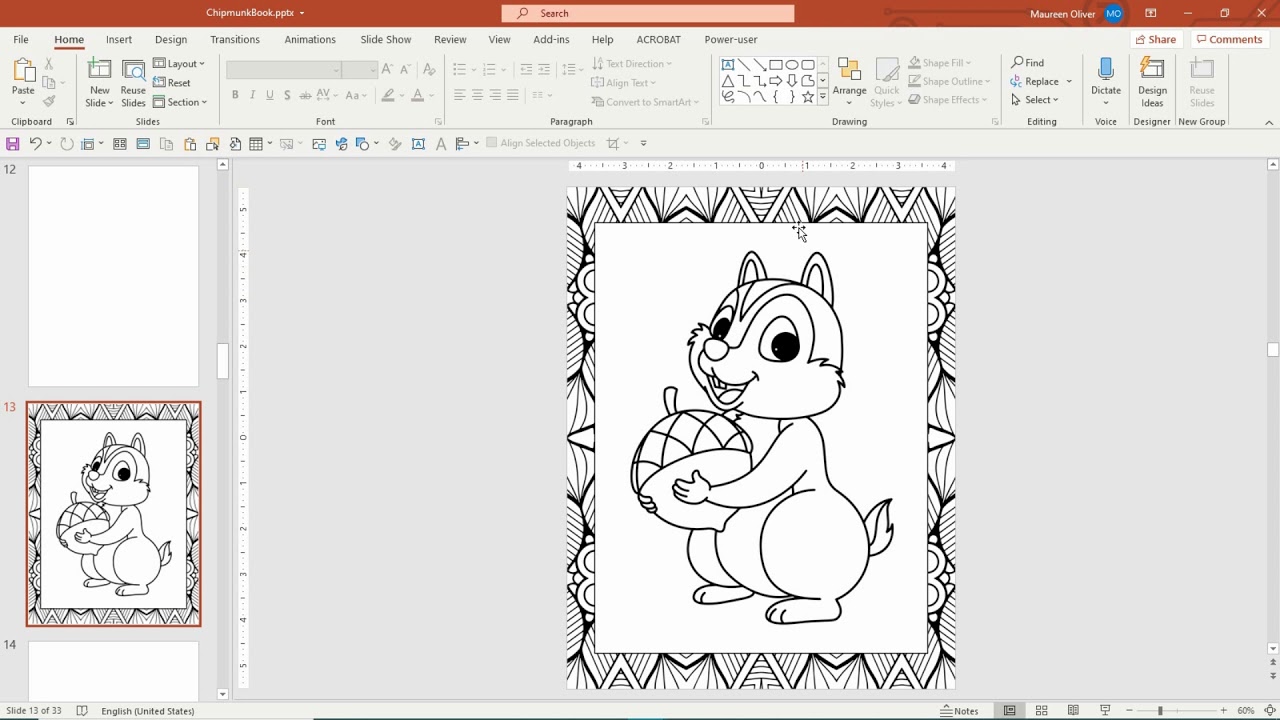The image size is (1280, 720).
Task: Click in the Search box
Action: pyautogui.click(x=648, y=13)
